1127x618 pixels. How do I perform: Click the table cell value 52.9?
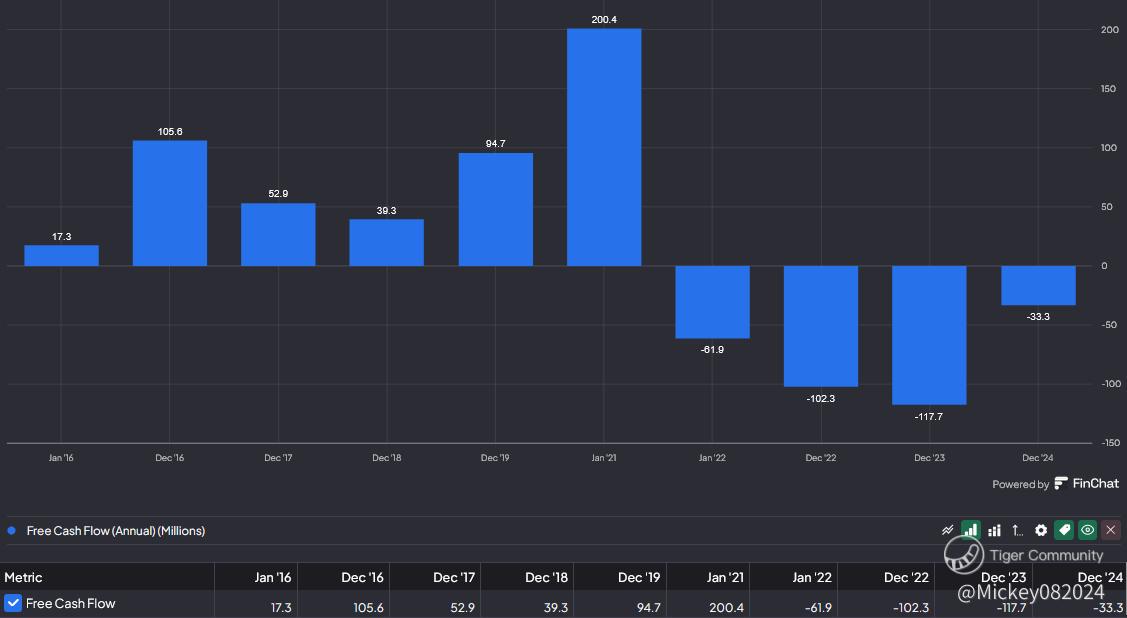pyautogui.click(x=462, y=607)
